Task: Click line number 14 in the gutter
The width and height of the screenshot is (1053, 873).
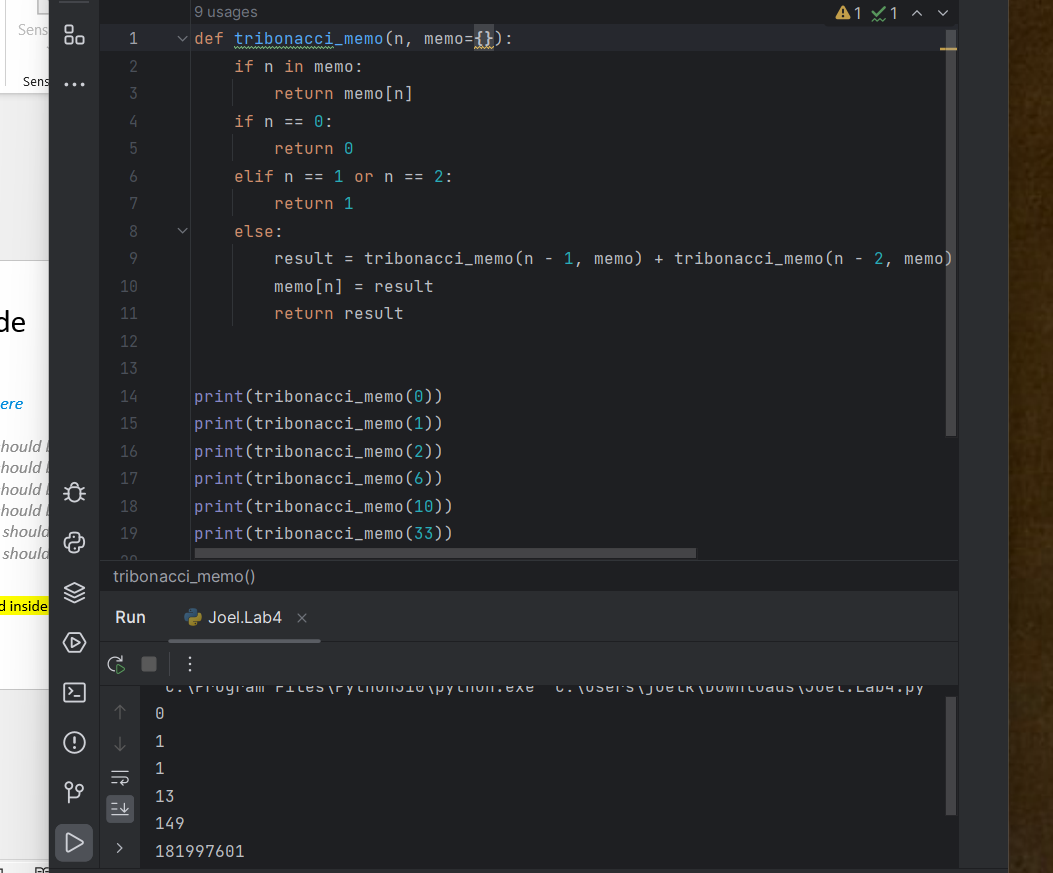Action: (129, 396)
